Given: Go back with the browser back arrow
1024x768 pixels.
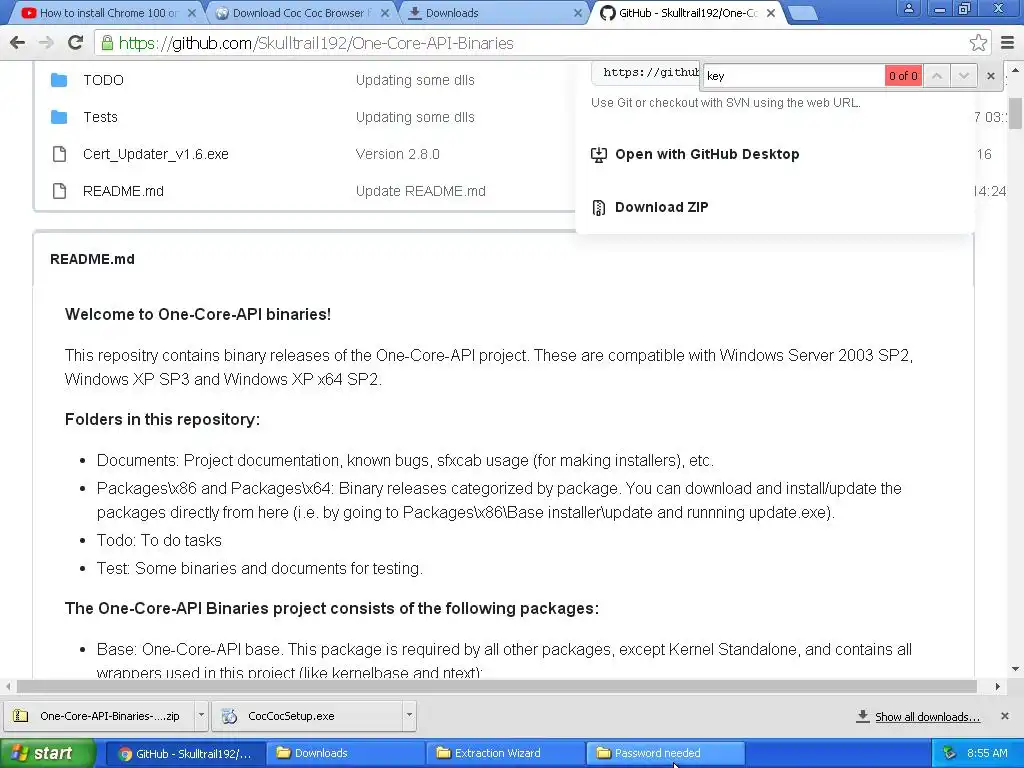Looking at the screenshot, I should 18,43.
